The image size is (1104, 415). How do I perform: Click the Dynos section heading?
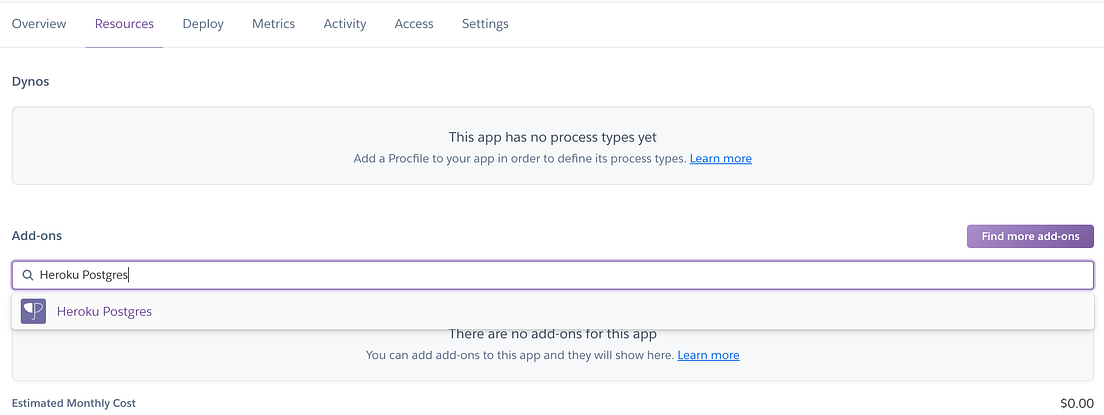click(x=30, y=82)
